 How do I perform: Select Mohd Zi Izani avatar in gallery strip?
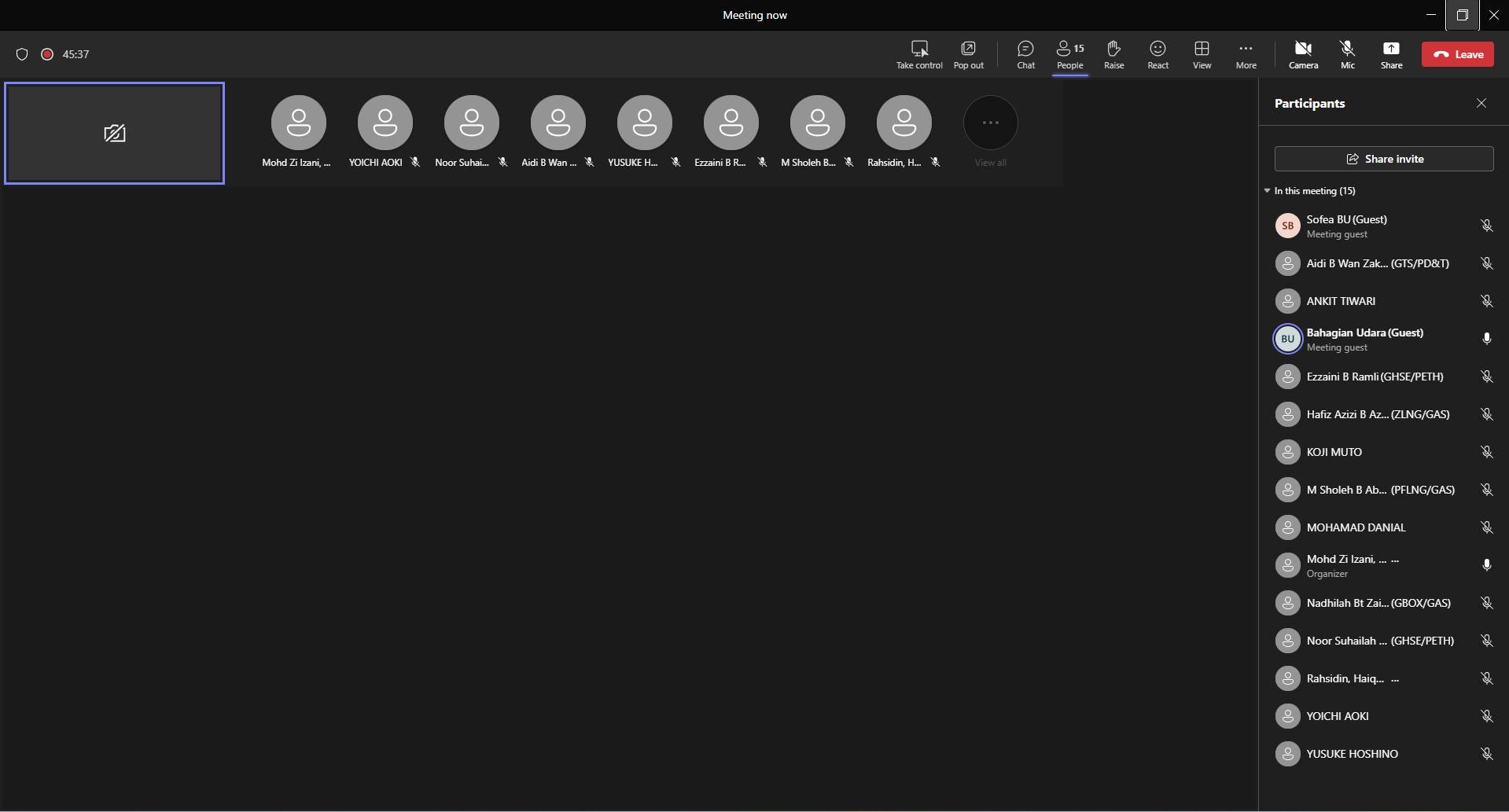[x=299, y=123]
